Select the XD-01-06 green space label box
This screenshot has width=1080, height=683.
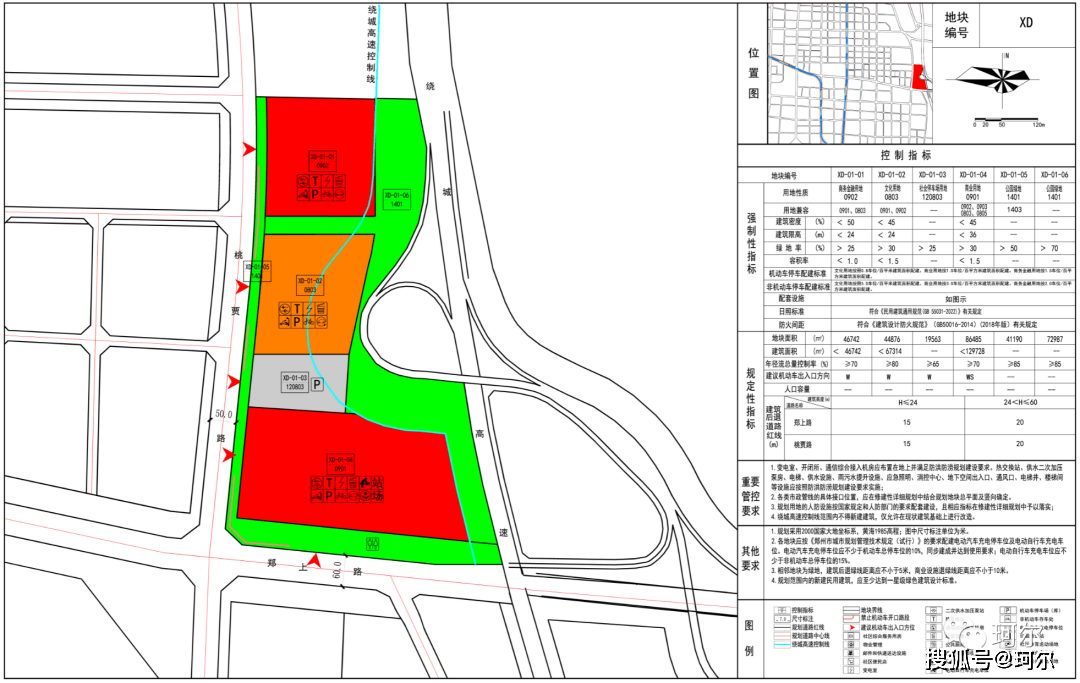(x=395, y=198)
